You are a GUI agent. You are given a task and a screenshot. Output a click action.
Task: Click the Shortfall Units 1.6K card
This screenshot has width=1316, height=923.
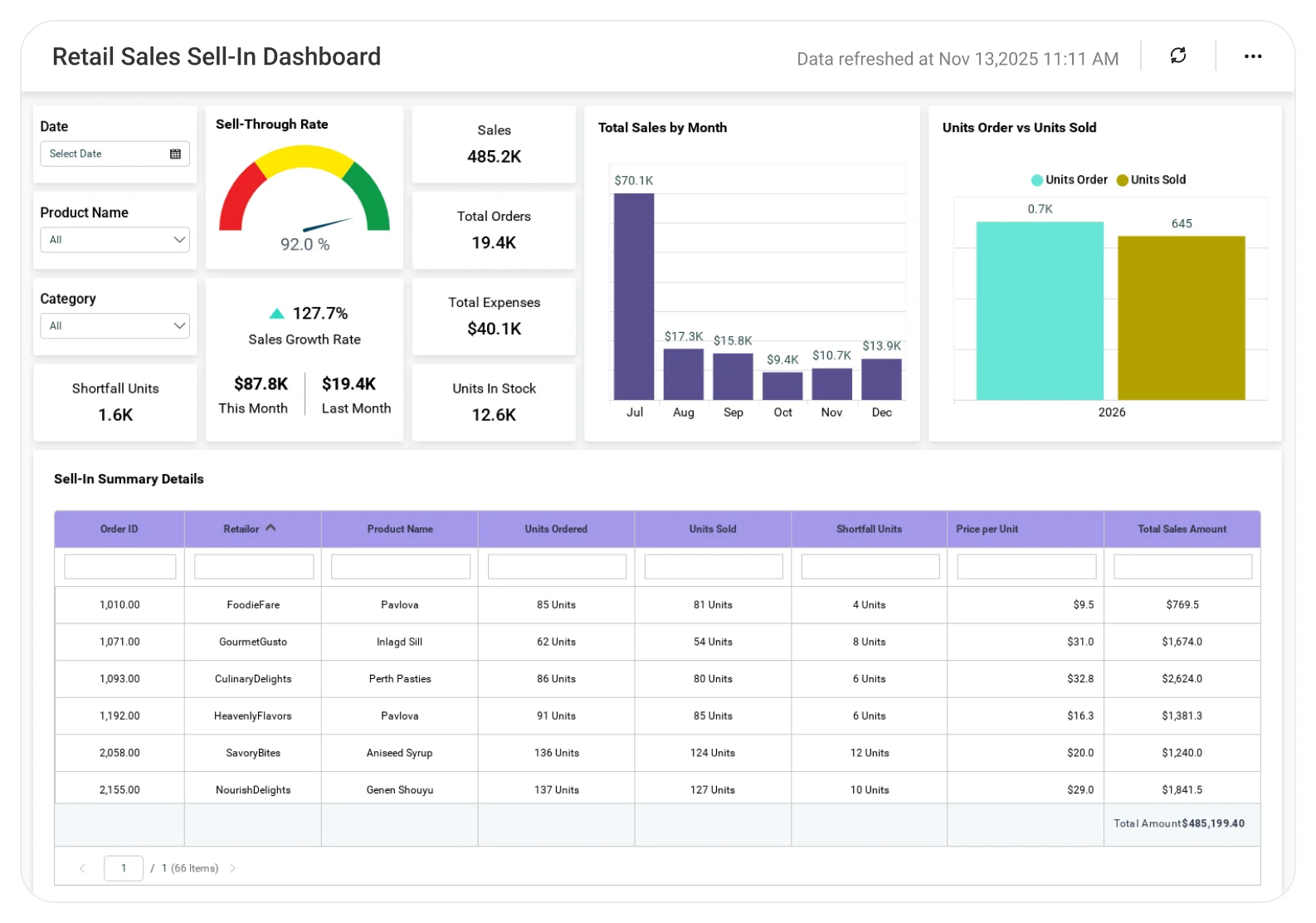(115, 403)
